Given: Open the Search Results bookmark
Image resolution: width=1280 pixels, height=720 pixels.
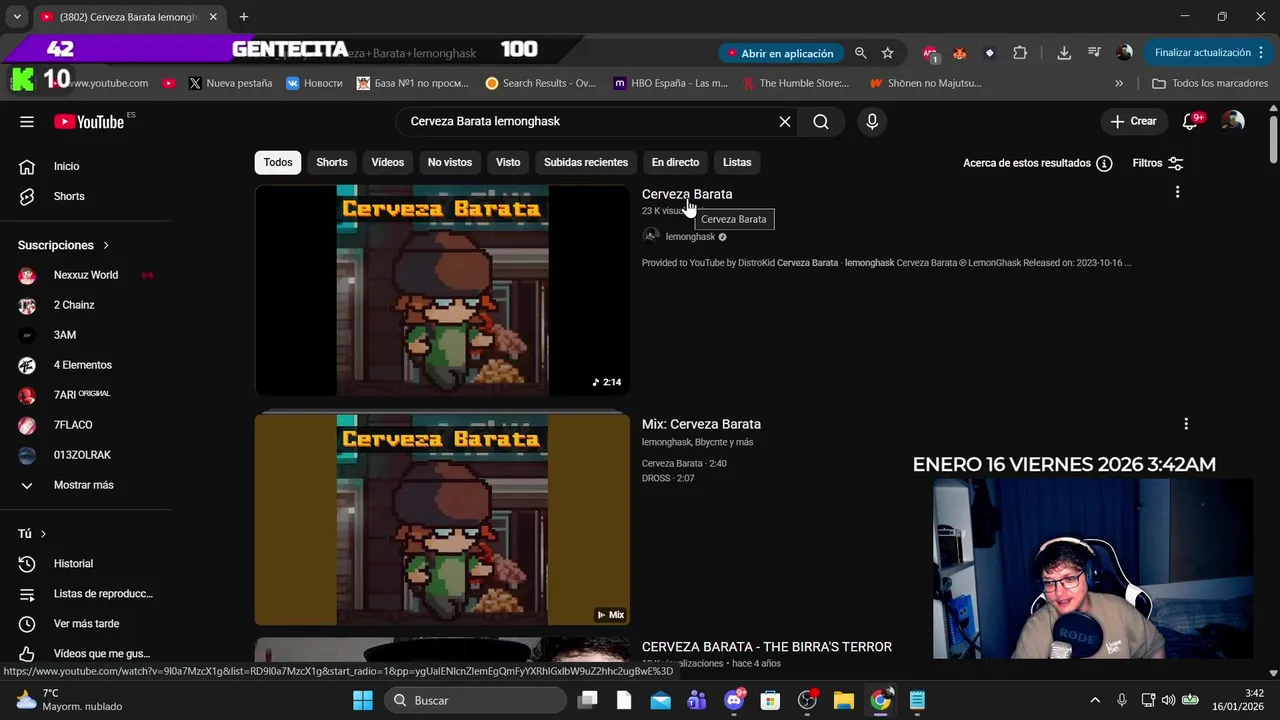Looking at the screenshot, I should click(x=540, y=83).
